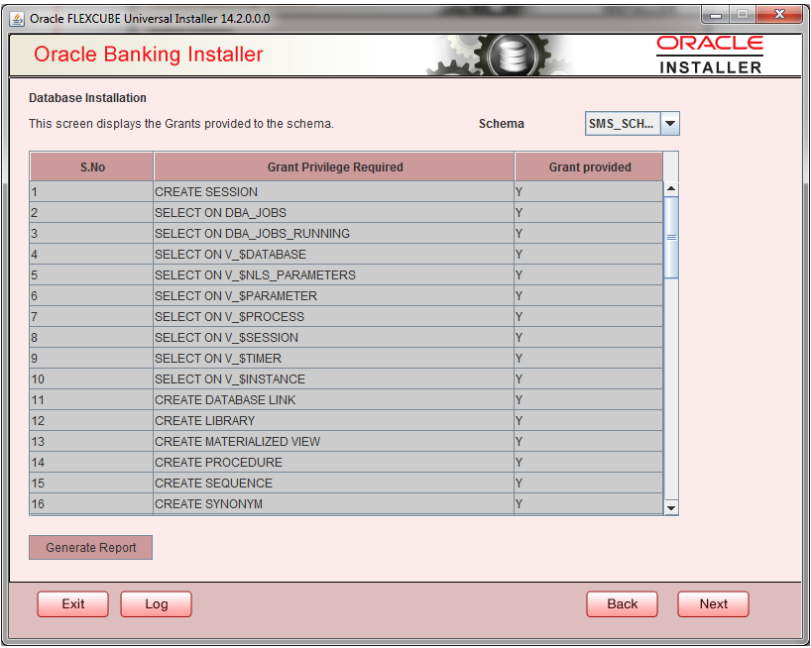811x648 pixels.
Task: Click the Y value for CREATE LIBRARY
Action: point(589,420)
